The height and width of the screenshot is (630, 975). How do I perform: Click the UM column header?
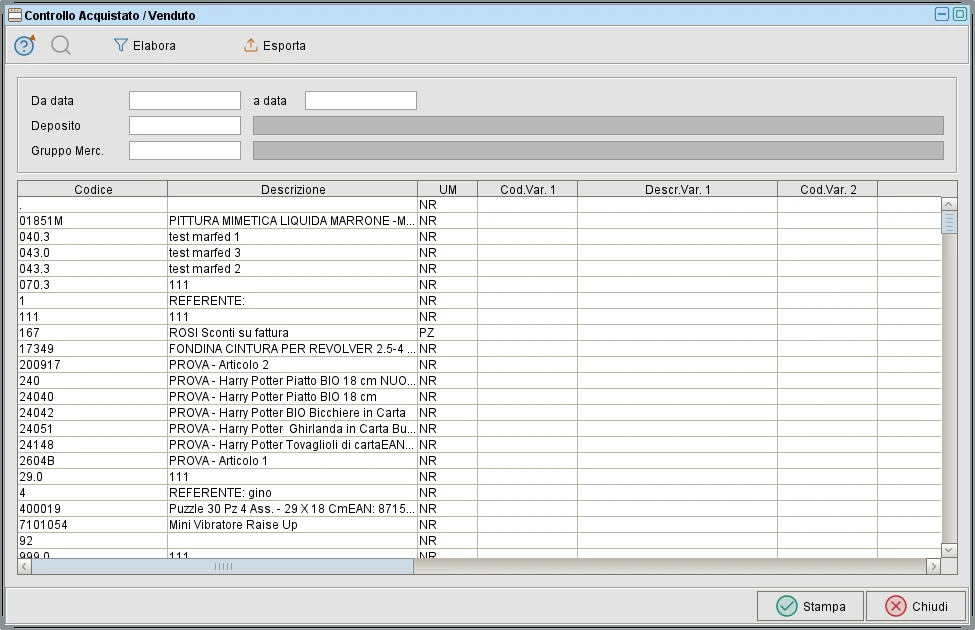448,189
